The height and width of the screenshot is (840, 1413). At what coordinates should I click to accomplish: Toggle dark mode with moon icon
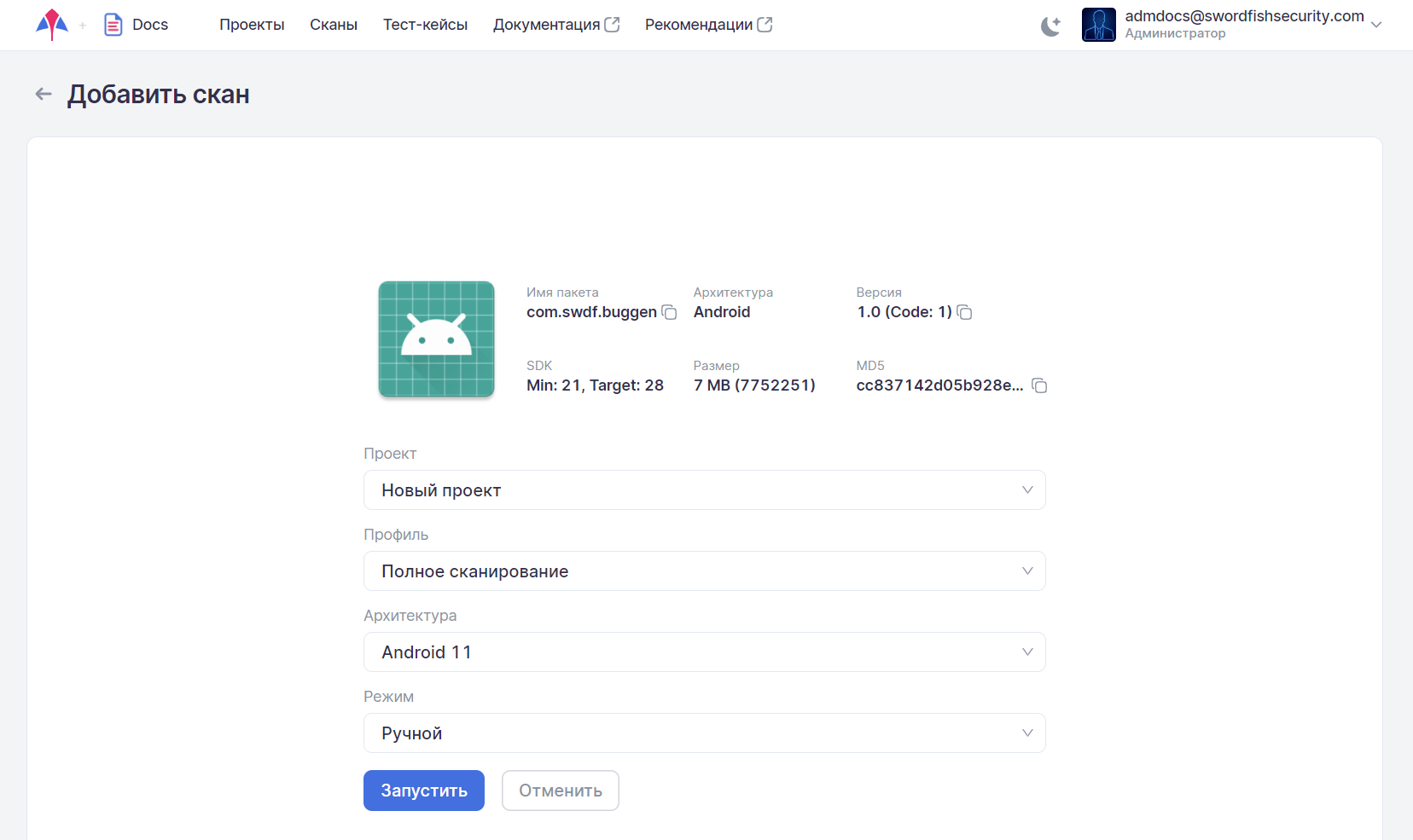tap(1050, 26)
